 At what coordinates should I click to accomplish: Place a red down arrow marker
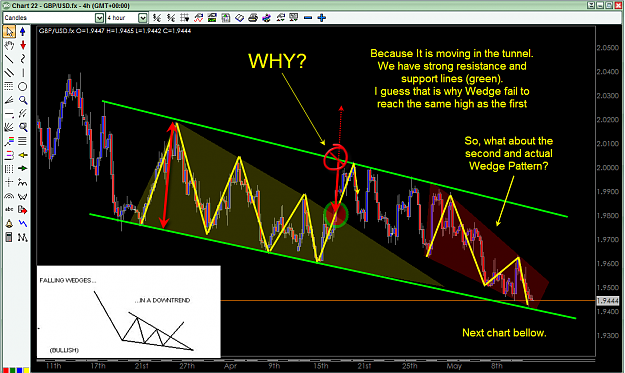[x=23, y=45]
